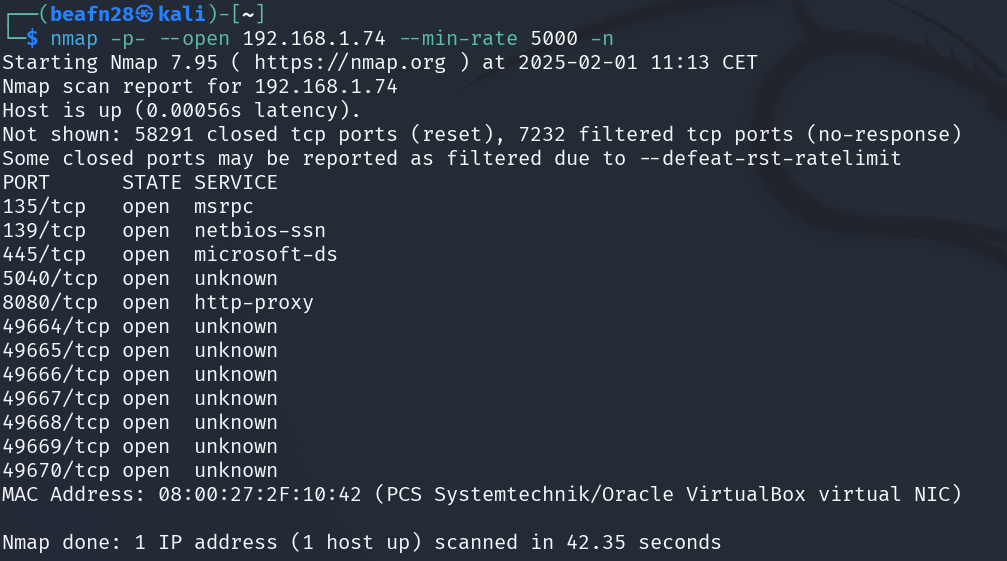
Task: Click the 5040/tcp port entry
Action: 50,279
